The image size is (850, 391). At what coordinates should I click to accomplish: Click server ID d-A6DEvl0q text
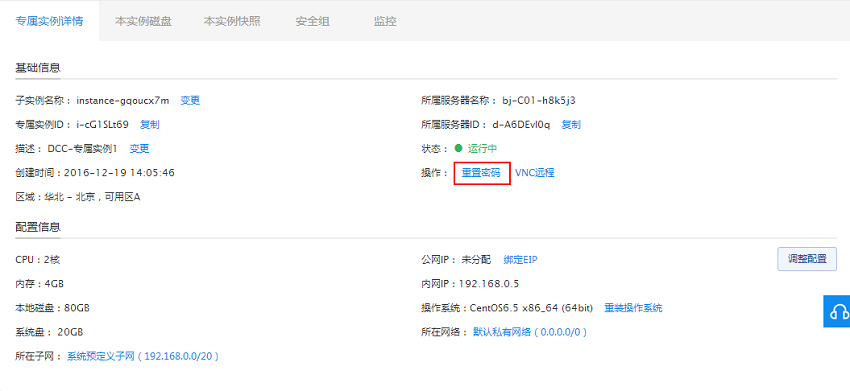(521, 125)
